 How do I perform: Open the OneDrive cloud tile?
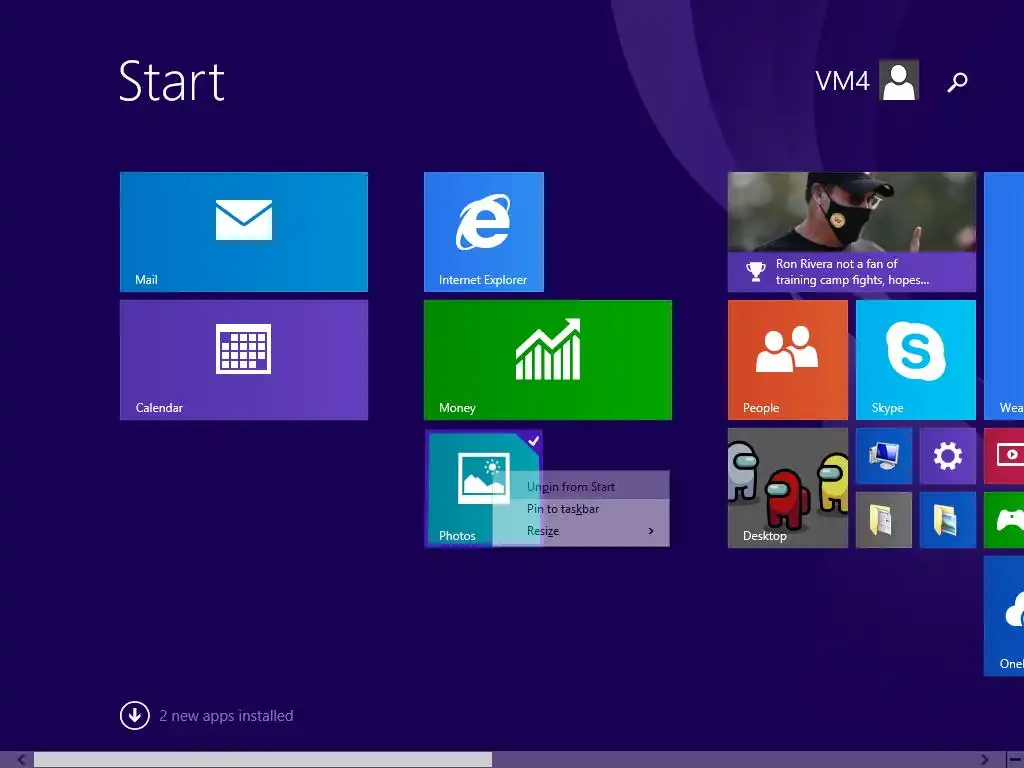[1004, 616]
